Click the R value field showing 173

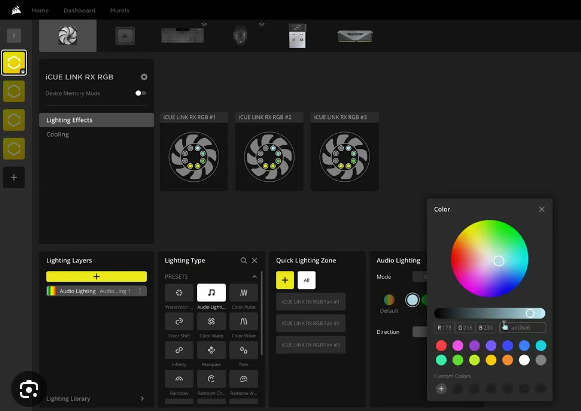444,328
